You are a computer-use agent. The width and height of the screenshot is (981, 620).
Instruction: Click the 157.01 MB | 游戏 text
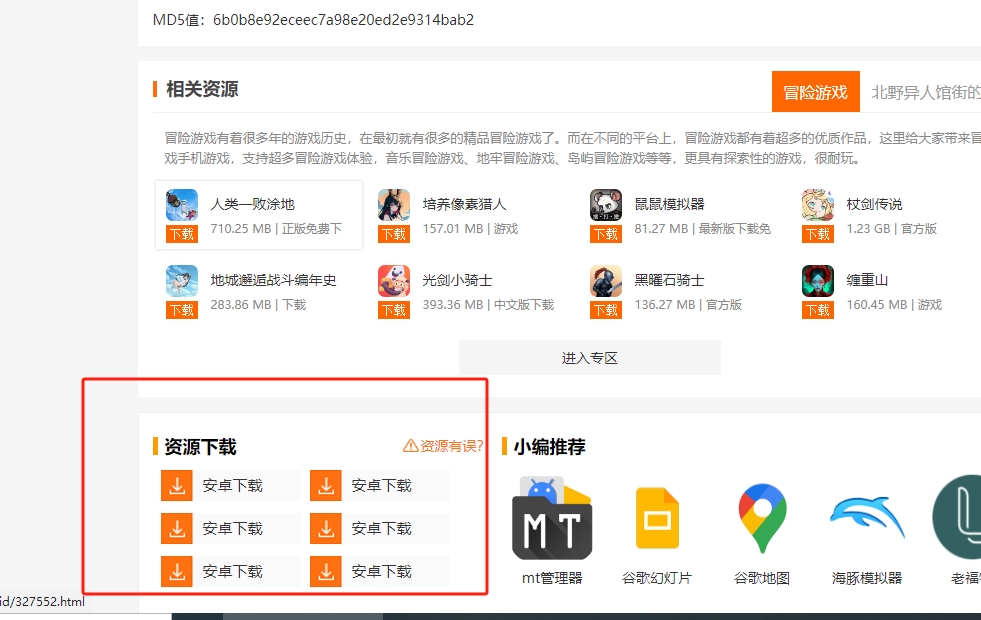470,228
